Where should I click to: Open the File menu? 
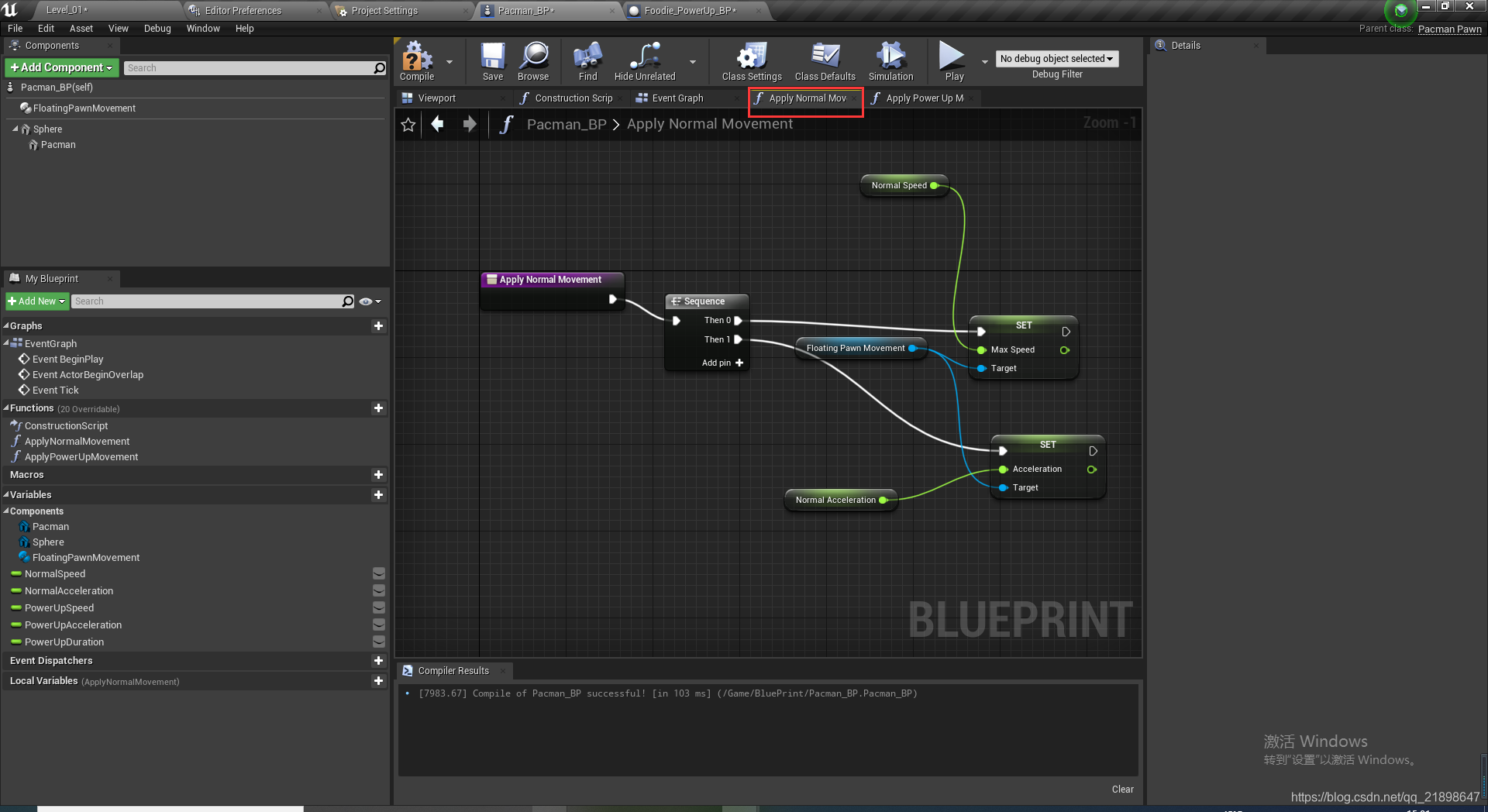(x=15, y=29)
